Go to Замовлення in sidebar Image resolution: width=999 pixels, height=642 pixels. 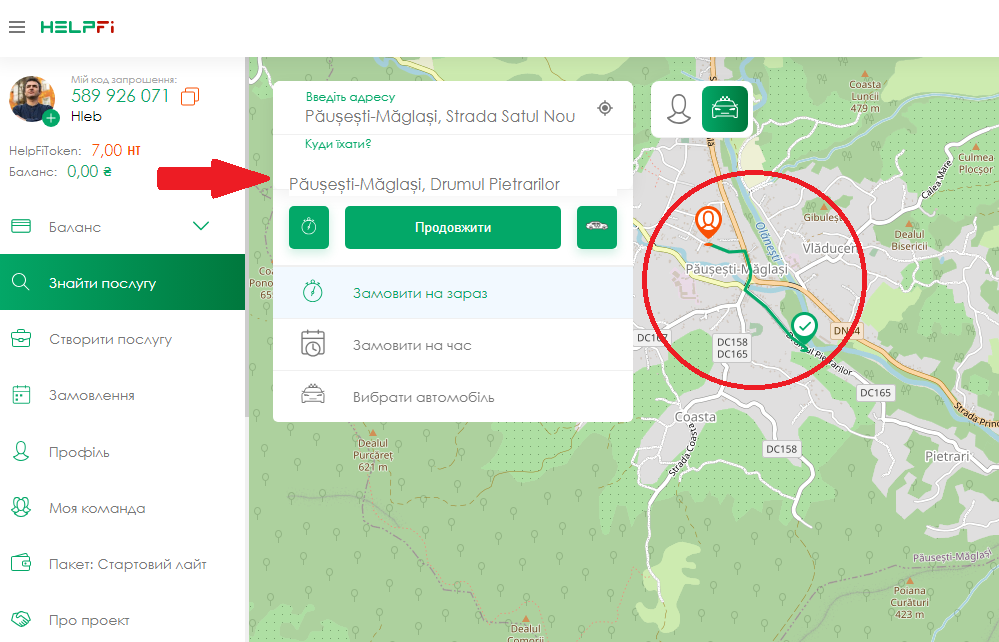pyautogui.click(x=91, y=395)
